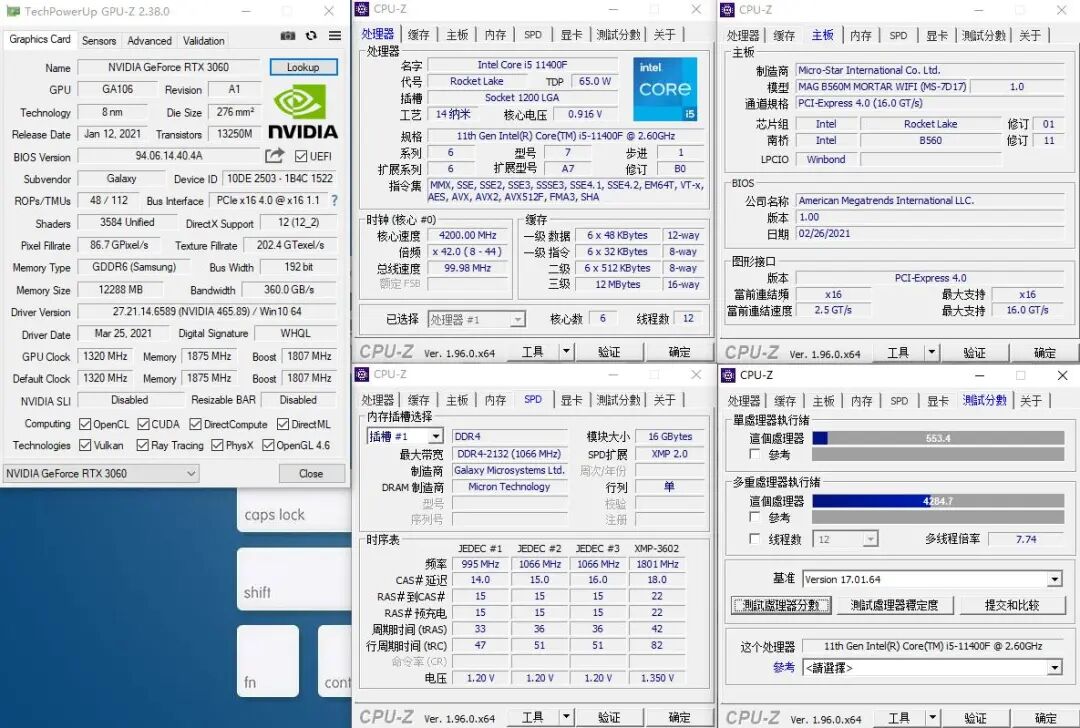Click the 模型 value MAG B560M MORTAR WIFI
The width and height of the screenshot is (1080, 728).
coord(882,87)
